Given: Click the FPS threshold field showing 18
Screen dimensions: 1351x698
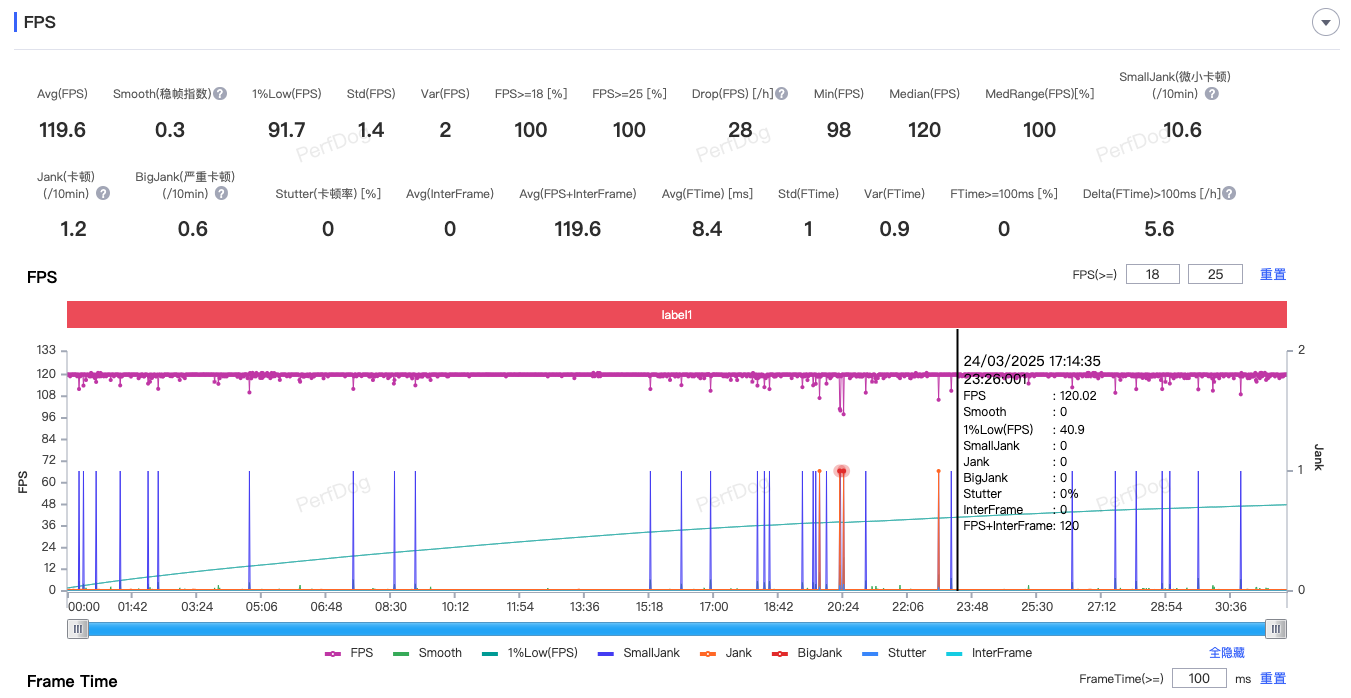Looking at the screenshot, I should tap(1153, 274).
